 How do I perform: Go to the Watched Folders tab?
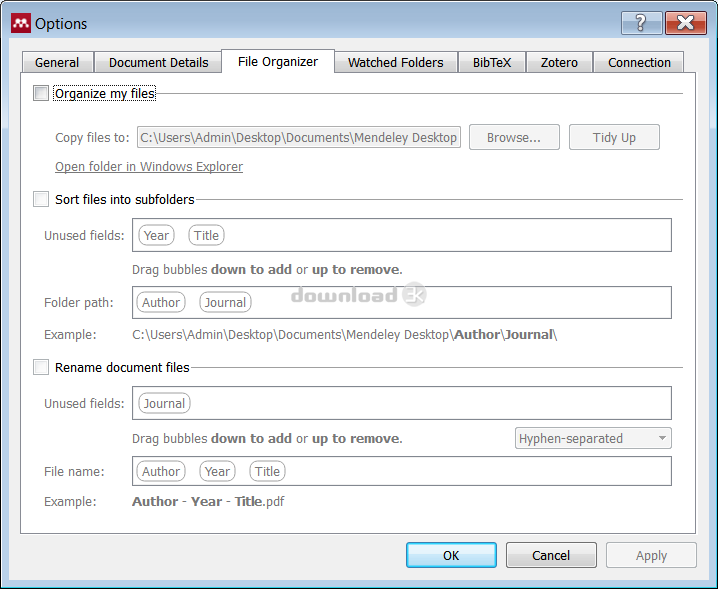click(396, 62)
